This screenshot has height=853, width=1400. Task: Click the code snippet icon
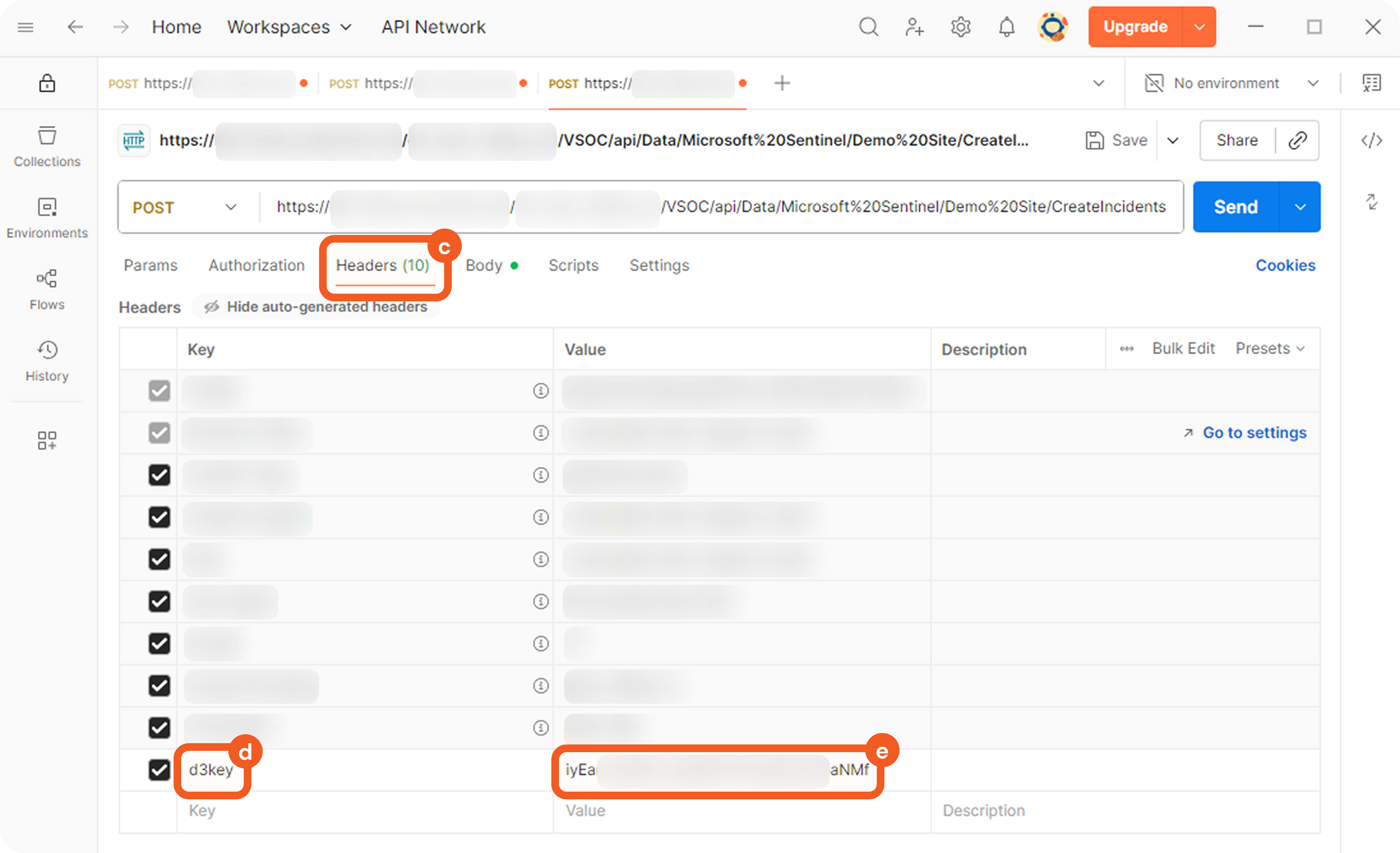point(1371,140)
